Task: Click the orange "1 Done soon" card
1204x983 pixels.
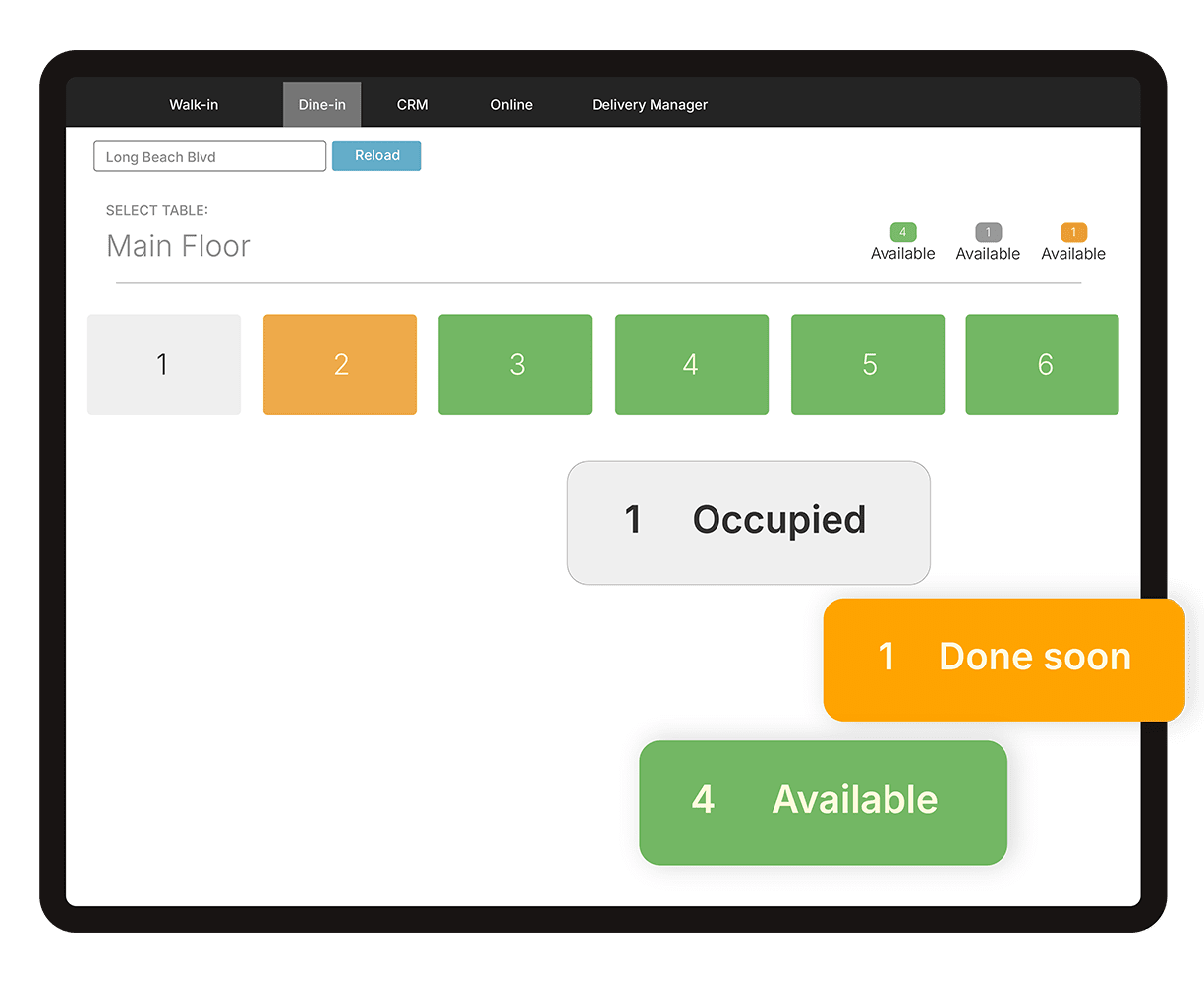Action: [x=1003, y=659]
